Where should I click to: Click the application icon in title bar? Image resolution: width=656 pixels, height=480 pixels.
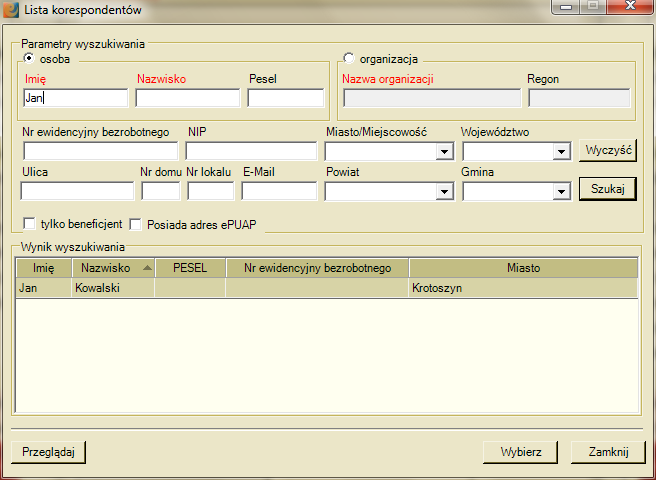(x=10, y=10)
